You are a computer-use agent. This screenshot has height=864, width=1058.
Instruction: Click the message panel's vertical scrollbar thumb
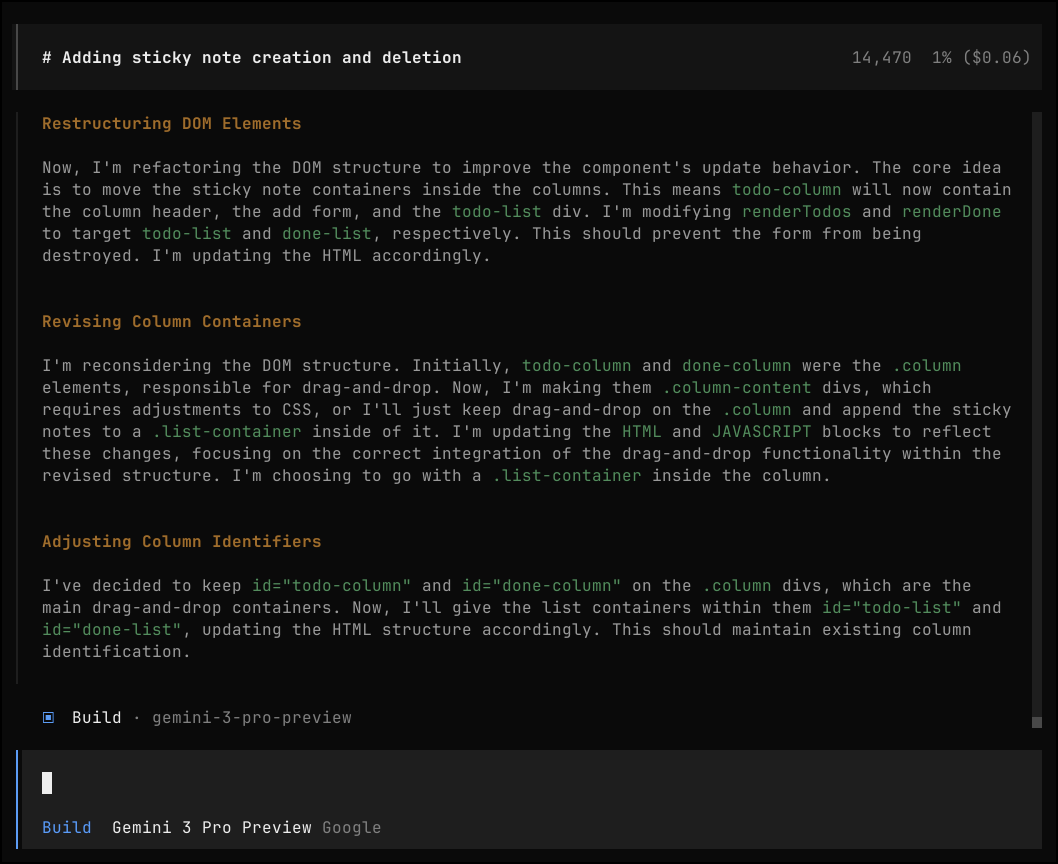click(x=1037, y=420)
